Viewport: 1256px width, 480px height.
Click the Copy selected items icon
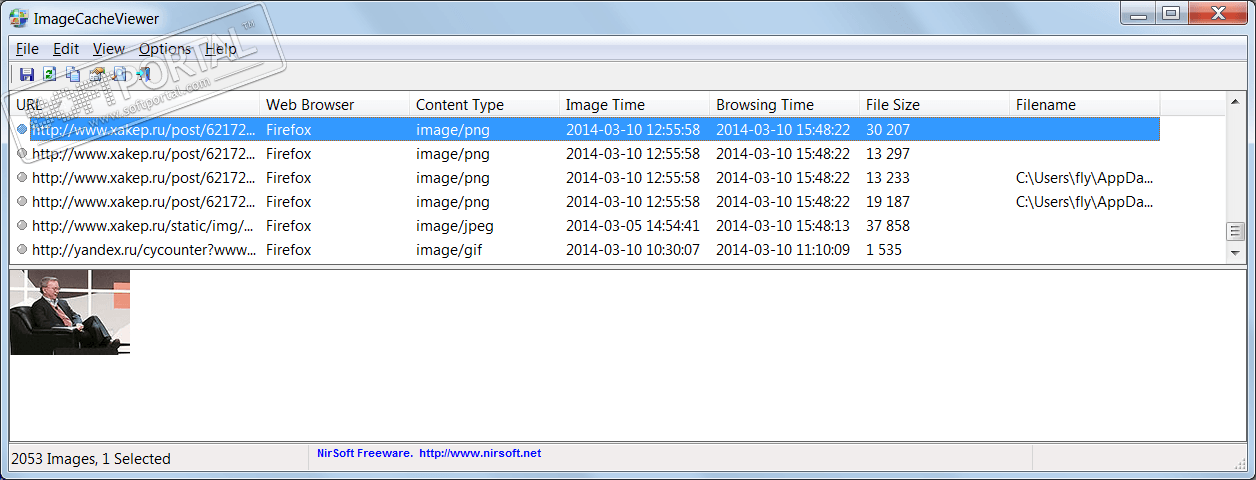click(73, 74)
